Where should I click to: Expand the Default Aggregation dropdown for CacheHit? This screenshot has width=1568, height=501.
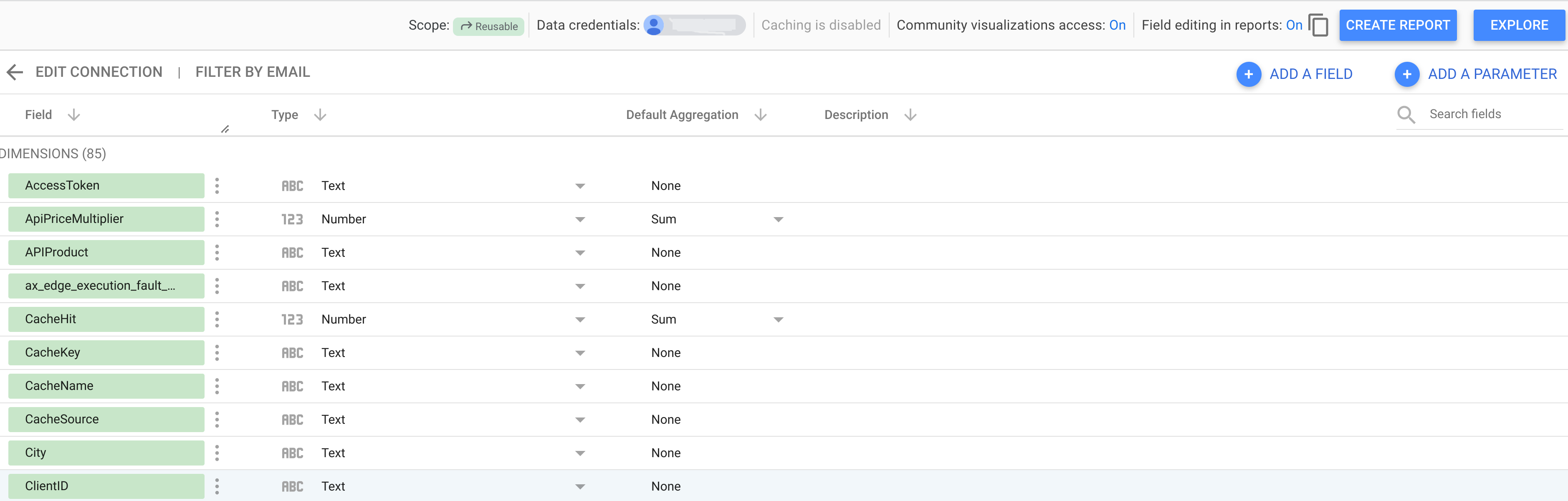tap(780, 319)
